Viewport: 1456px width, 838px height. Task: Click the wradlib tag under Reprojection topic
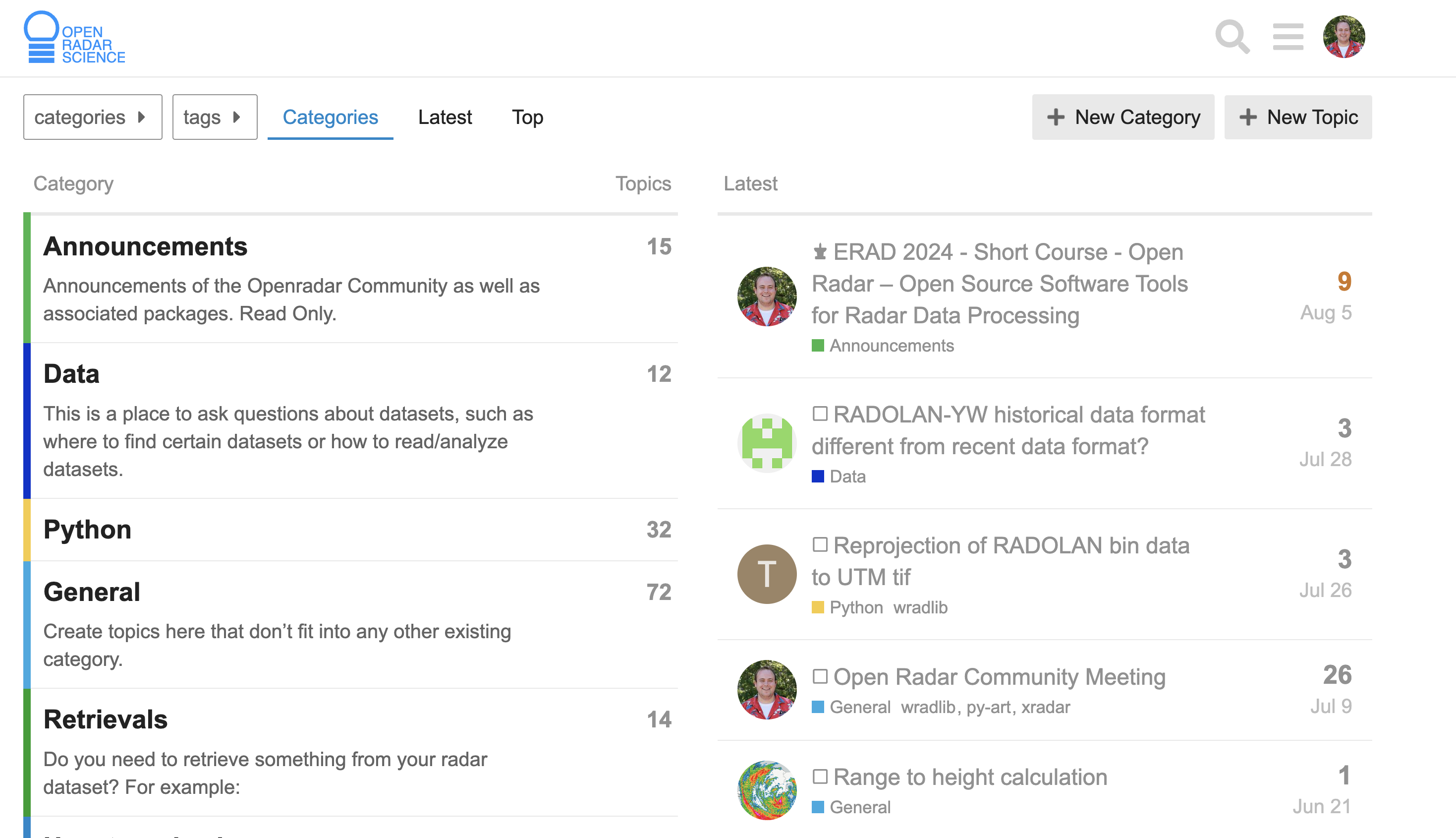click(x=920, y=607)
